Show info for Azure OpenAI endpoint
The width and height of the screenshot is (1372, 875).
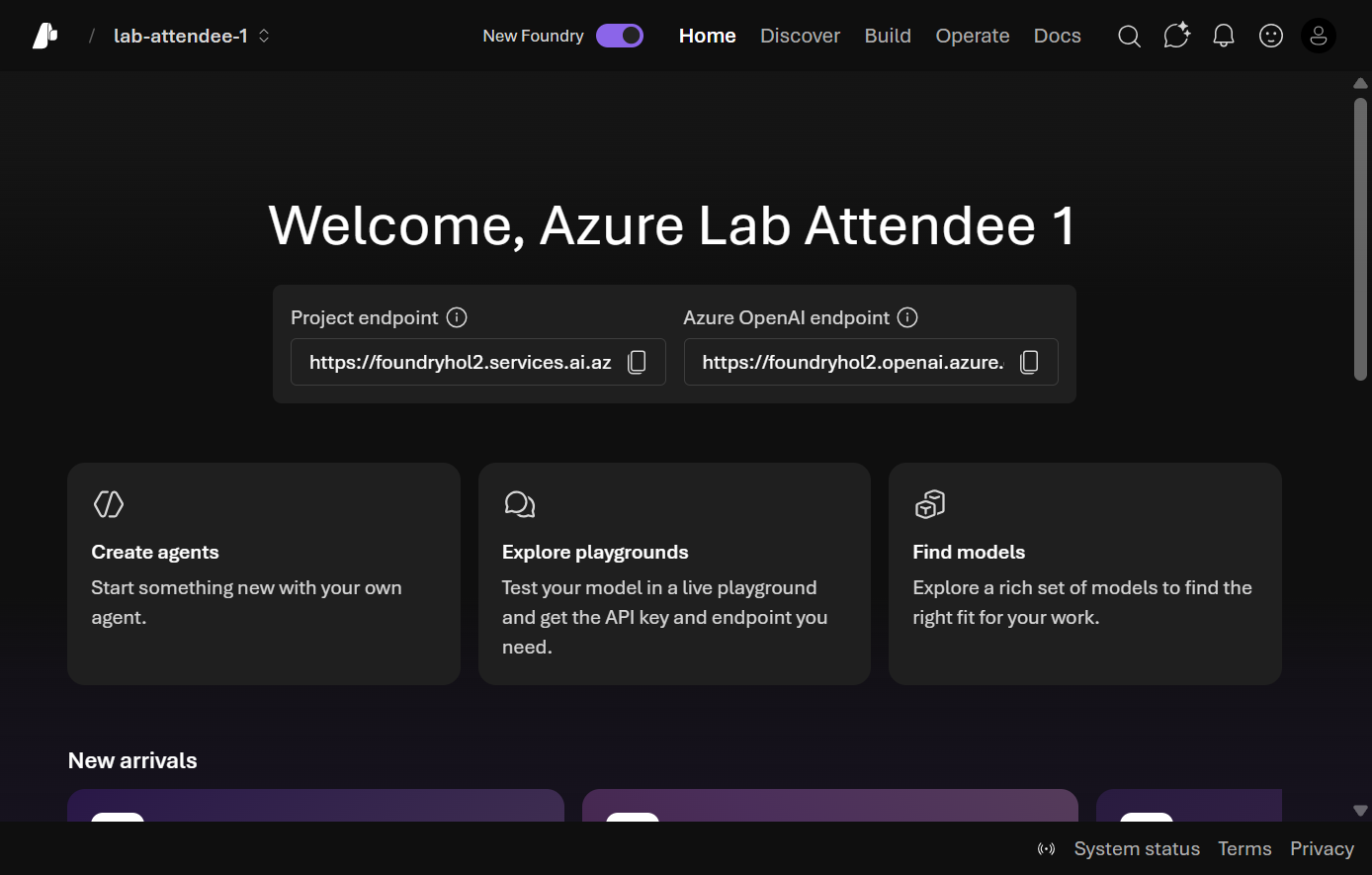907,317
